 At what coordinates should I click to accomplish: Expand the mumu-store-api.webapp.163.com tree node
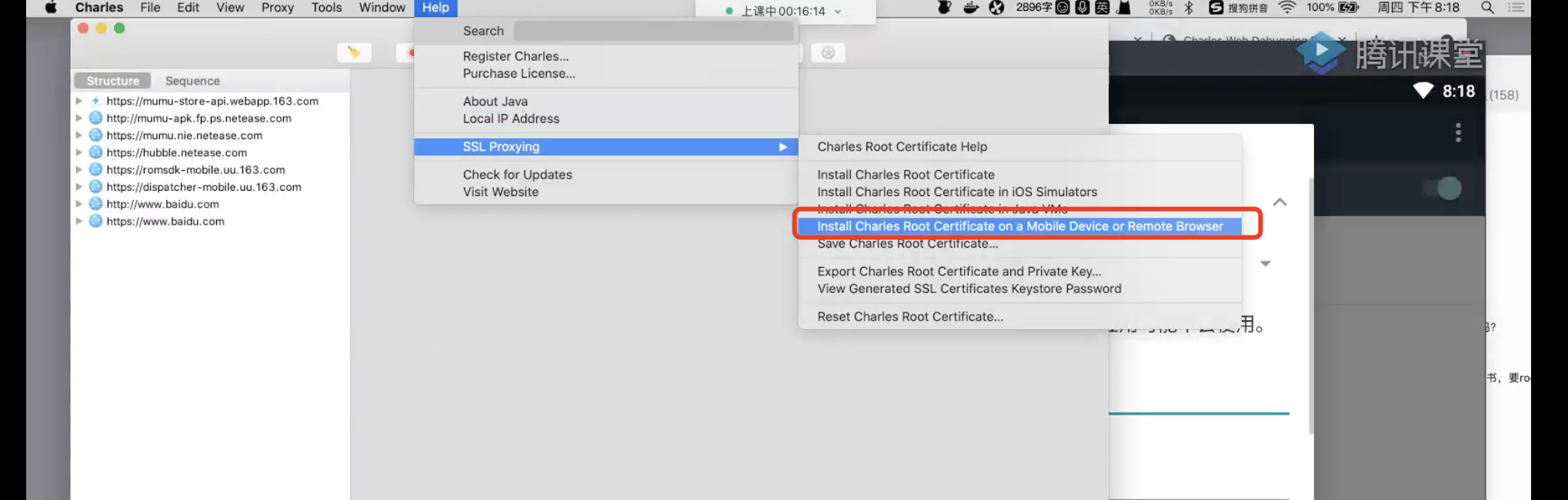(x=78, y=101)
